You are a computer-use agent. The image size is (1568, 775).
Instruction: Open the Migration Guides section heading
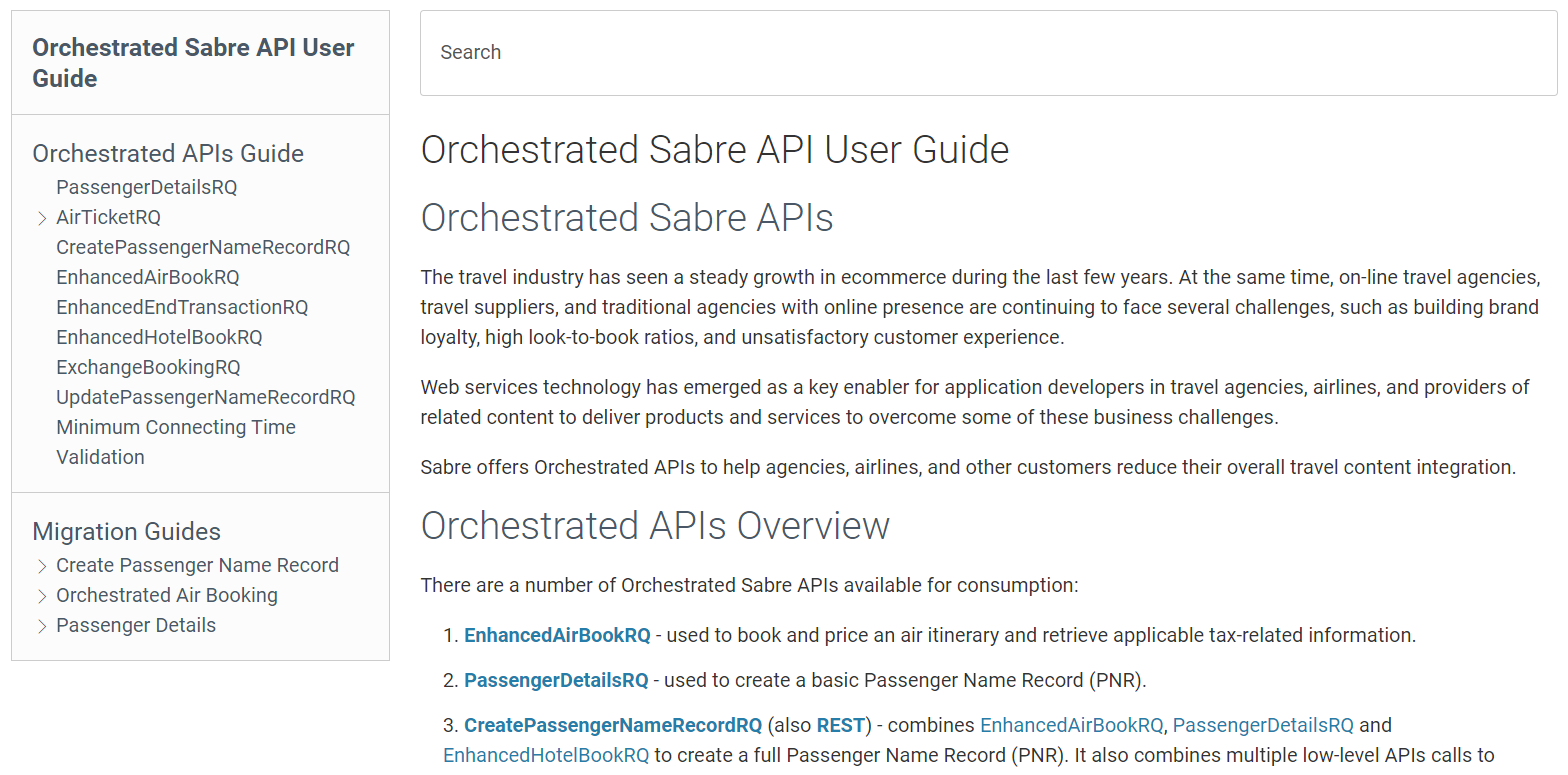pos(127,531)
